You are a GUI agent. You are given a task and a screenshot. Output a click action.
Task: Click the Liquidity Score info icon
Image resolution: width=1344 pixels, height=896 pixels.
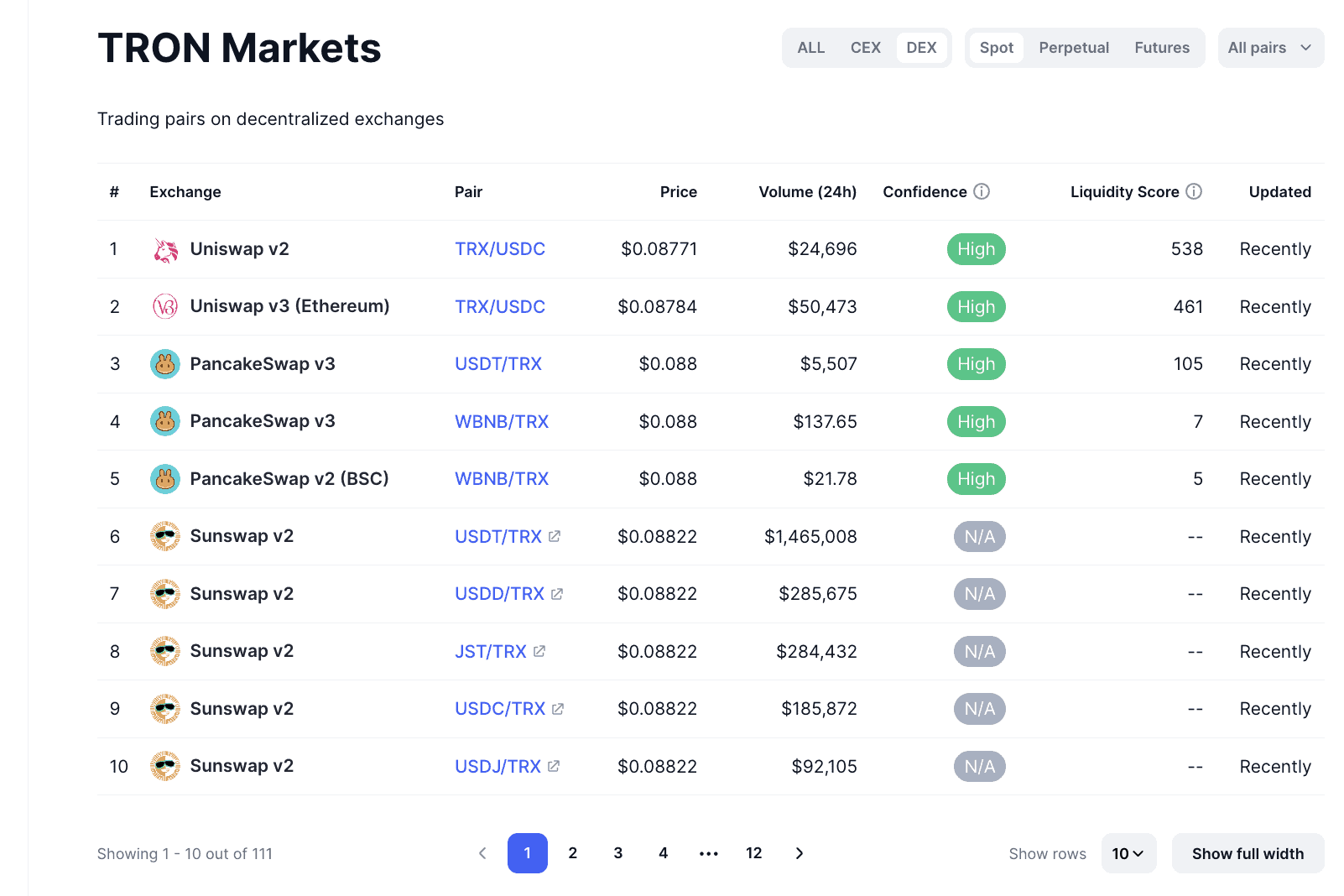[x=1194, y=192]
